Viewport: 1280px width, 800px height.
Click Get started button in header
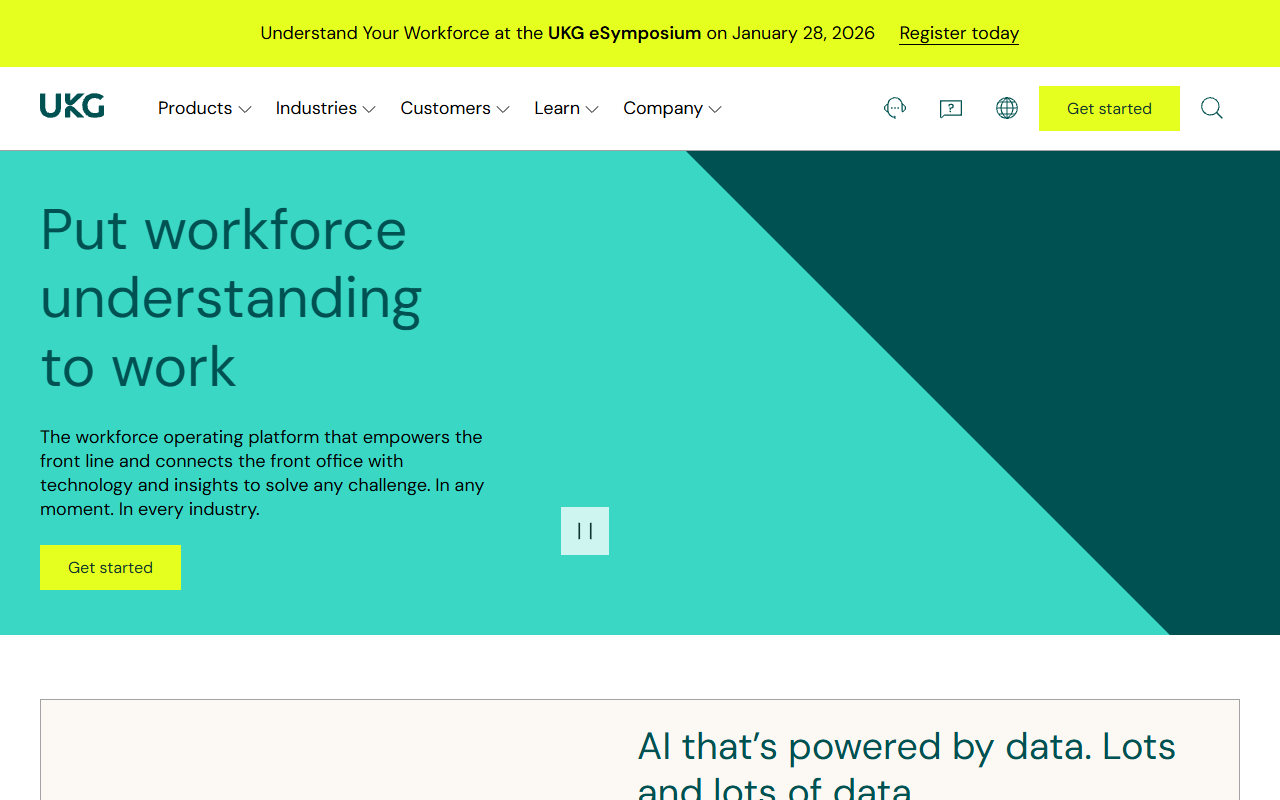1109,108
